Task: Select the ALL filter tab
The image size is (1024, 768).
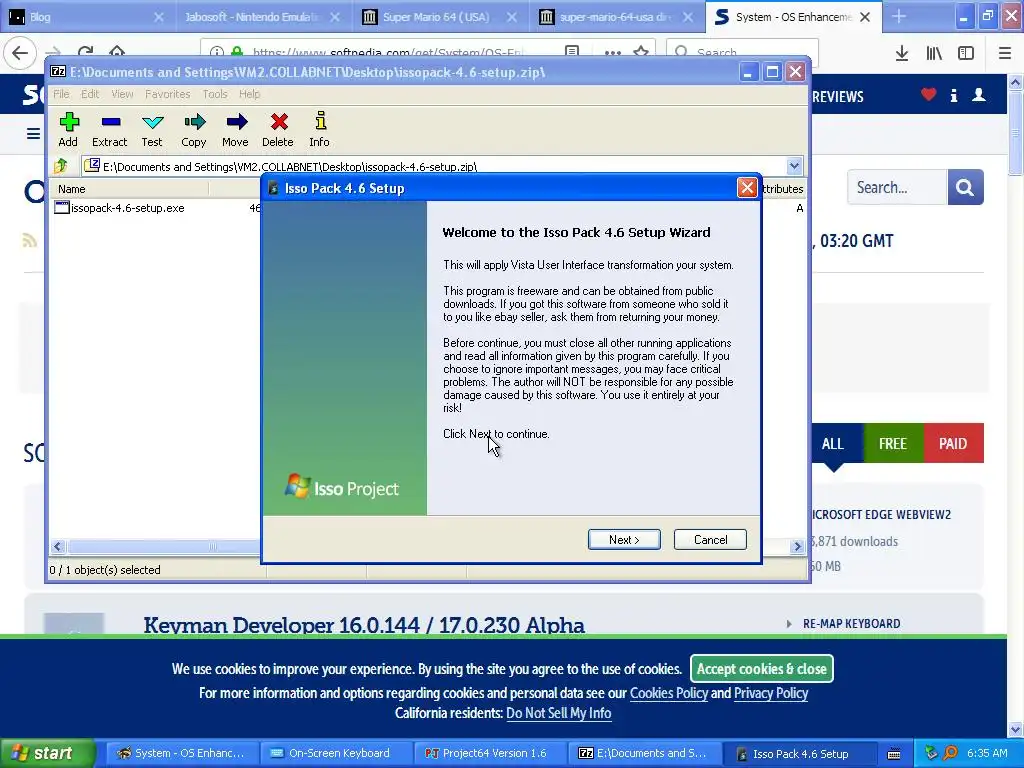Action: [x=833, y=443]
